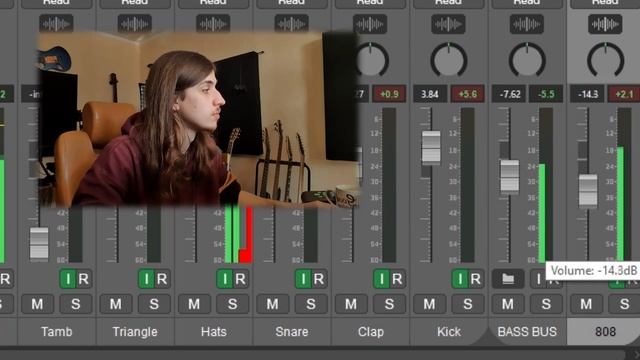Select the Hats channel name label
Screen dimensions: 640x360
(213, 332)
